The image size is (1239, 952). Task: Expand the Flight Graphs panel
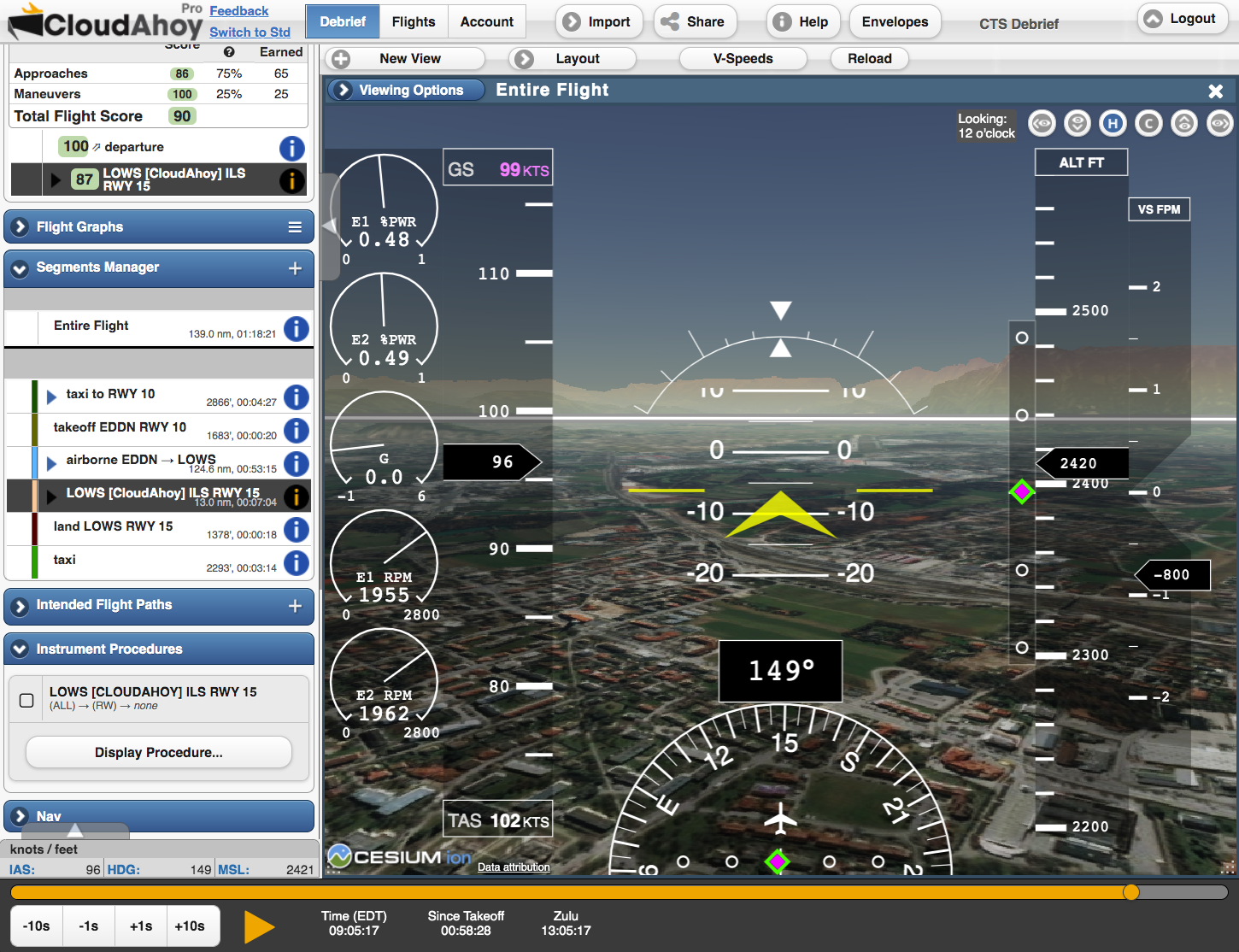(x=21, y=227)
